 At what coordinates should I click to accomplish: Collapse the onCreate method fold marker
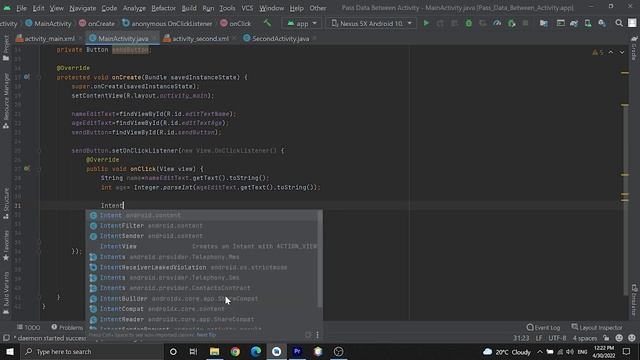point(40,77)
